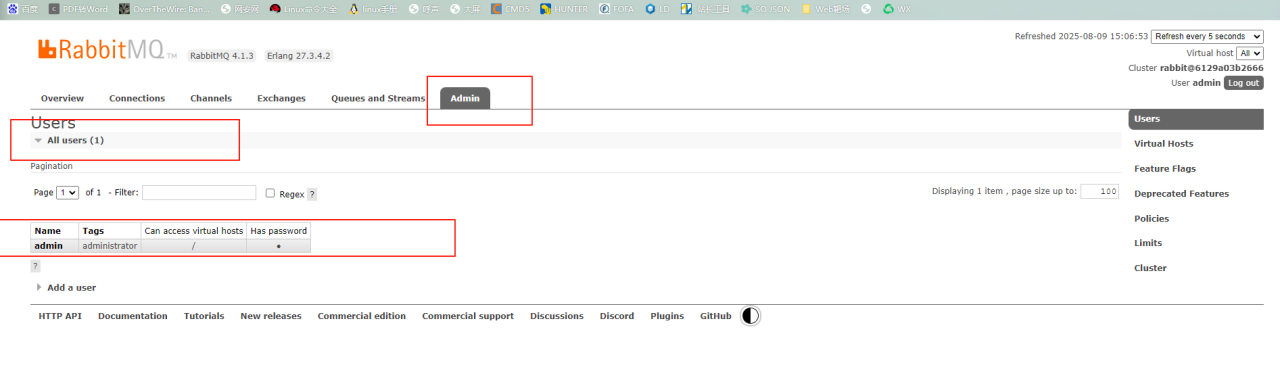
Task: Select the Admin tab
Action: 465,98
